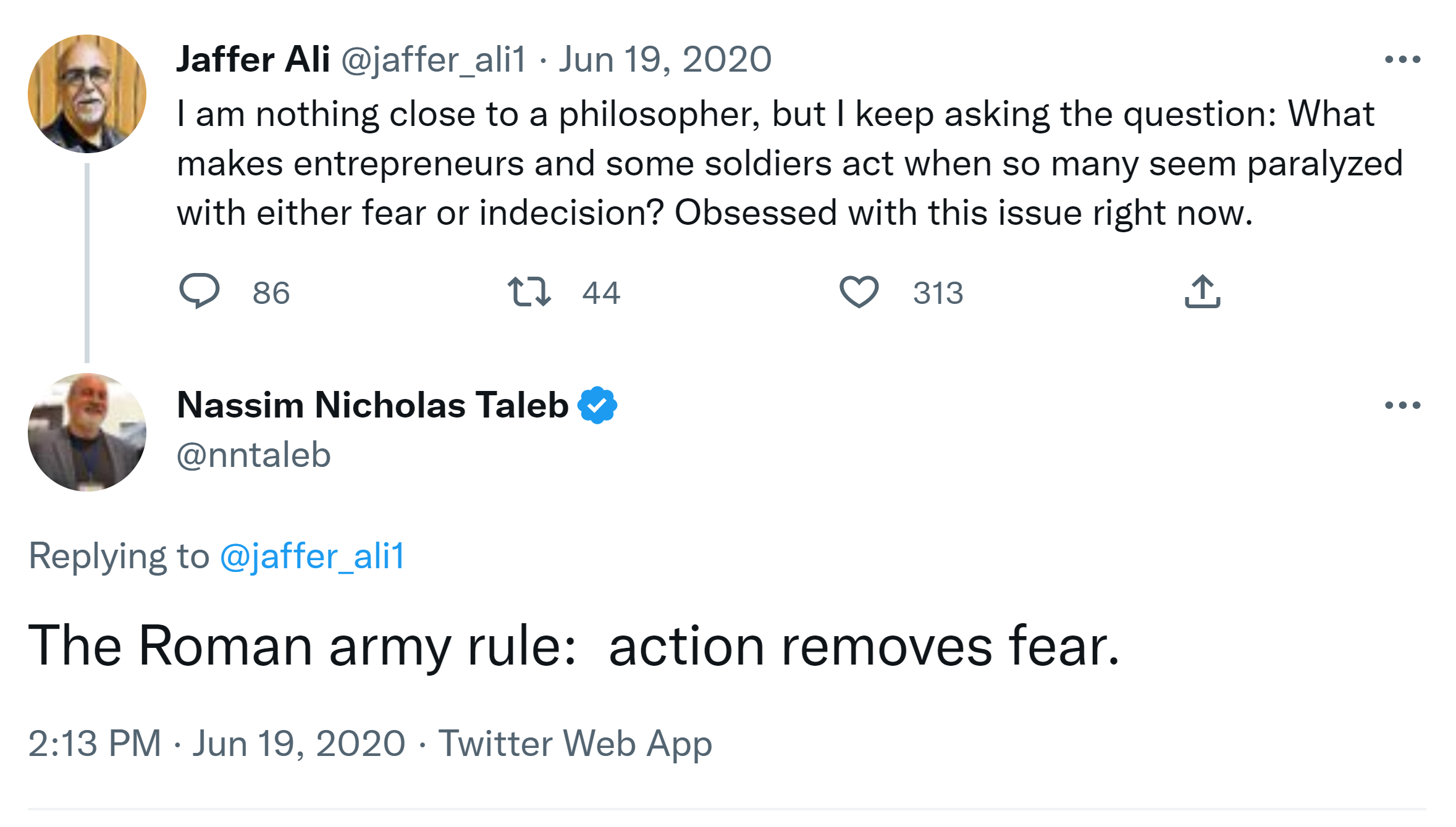Click the Twitter Web App source link

[x=575, y=743]
